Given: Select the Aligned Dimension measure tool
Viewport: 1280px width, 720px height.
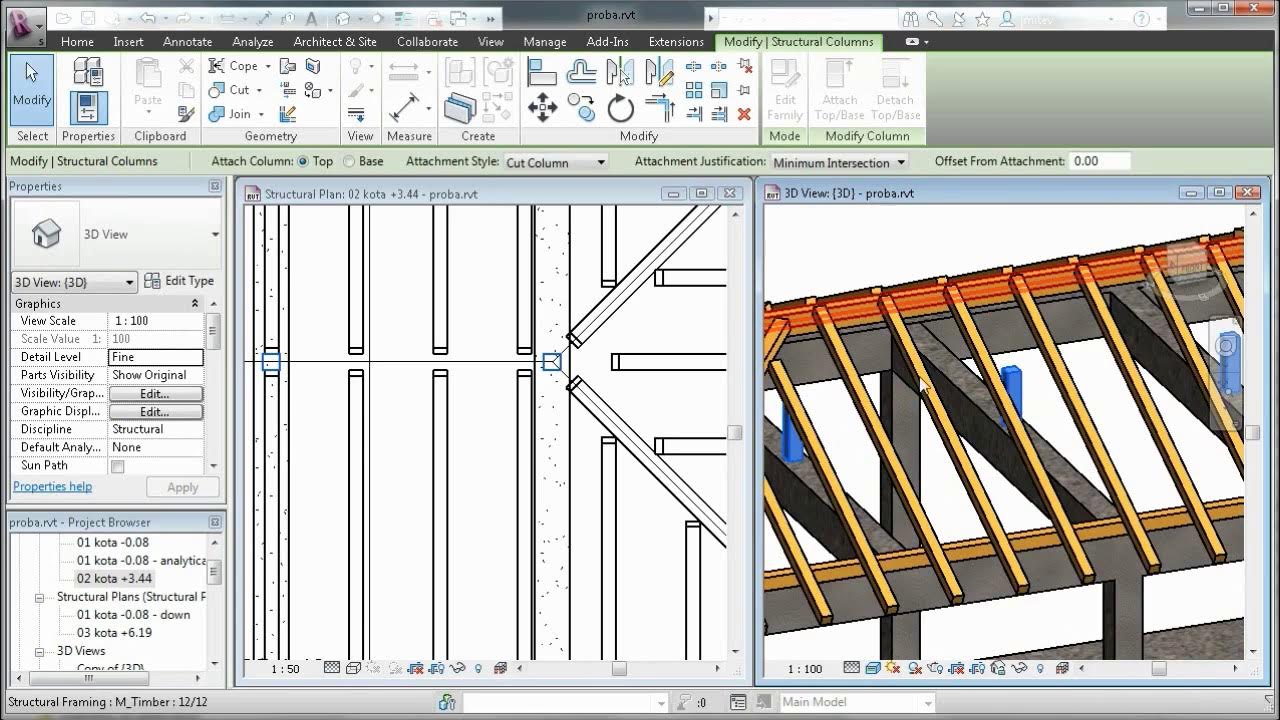Looking at the screenshot, I should [x=405, y=108].
